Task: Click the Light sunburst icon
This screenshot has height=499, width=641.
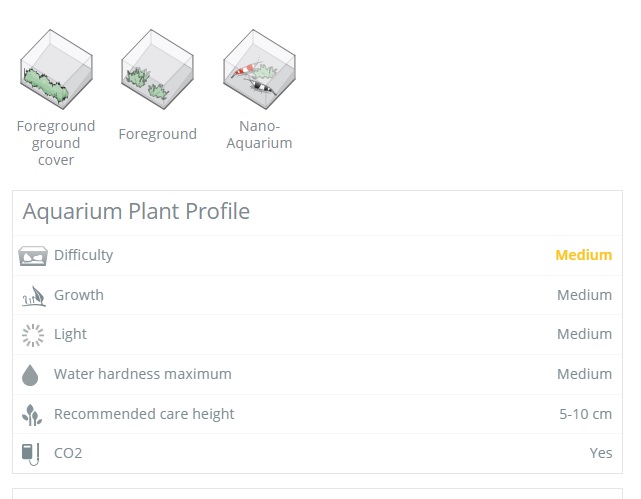Action: pos(33,335)
